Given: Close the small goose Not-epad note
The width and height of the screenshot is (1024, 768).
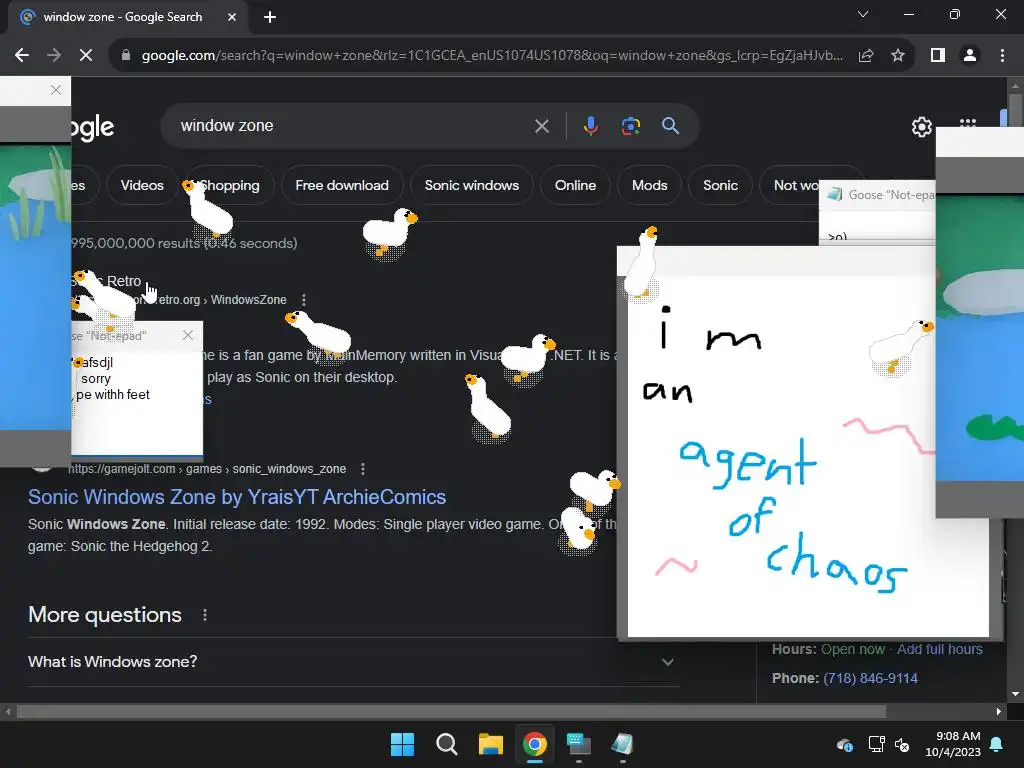Looking at the screenshot, I should [x=188, y=335].
